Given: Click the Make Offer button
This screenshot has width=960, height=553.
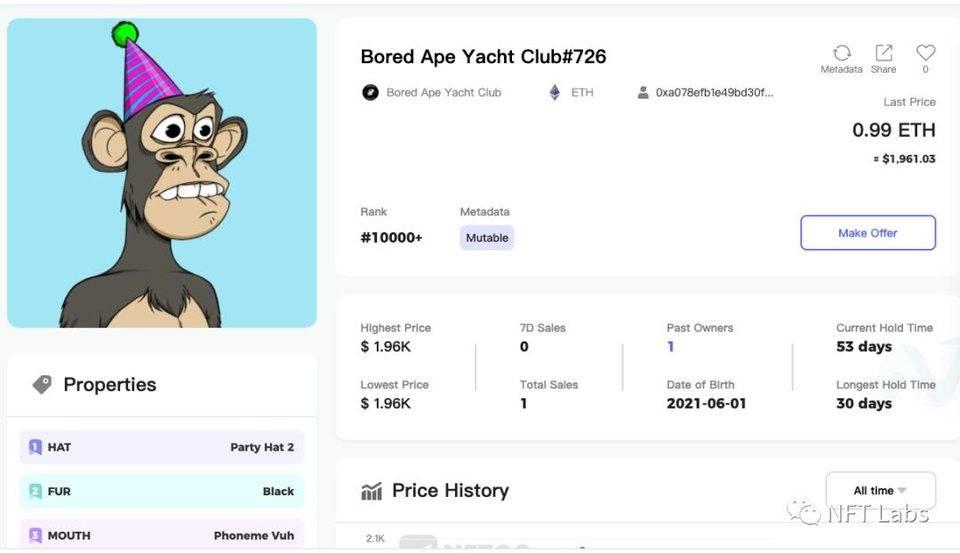Looking at the screenshot, I should click(868, 233).
